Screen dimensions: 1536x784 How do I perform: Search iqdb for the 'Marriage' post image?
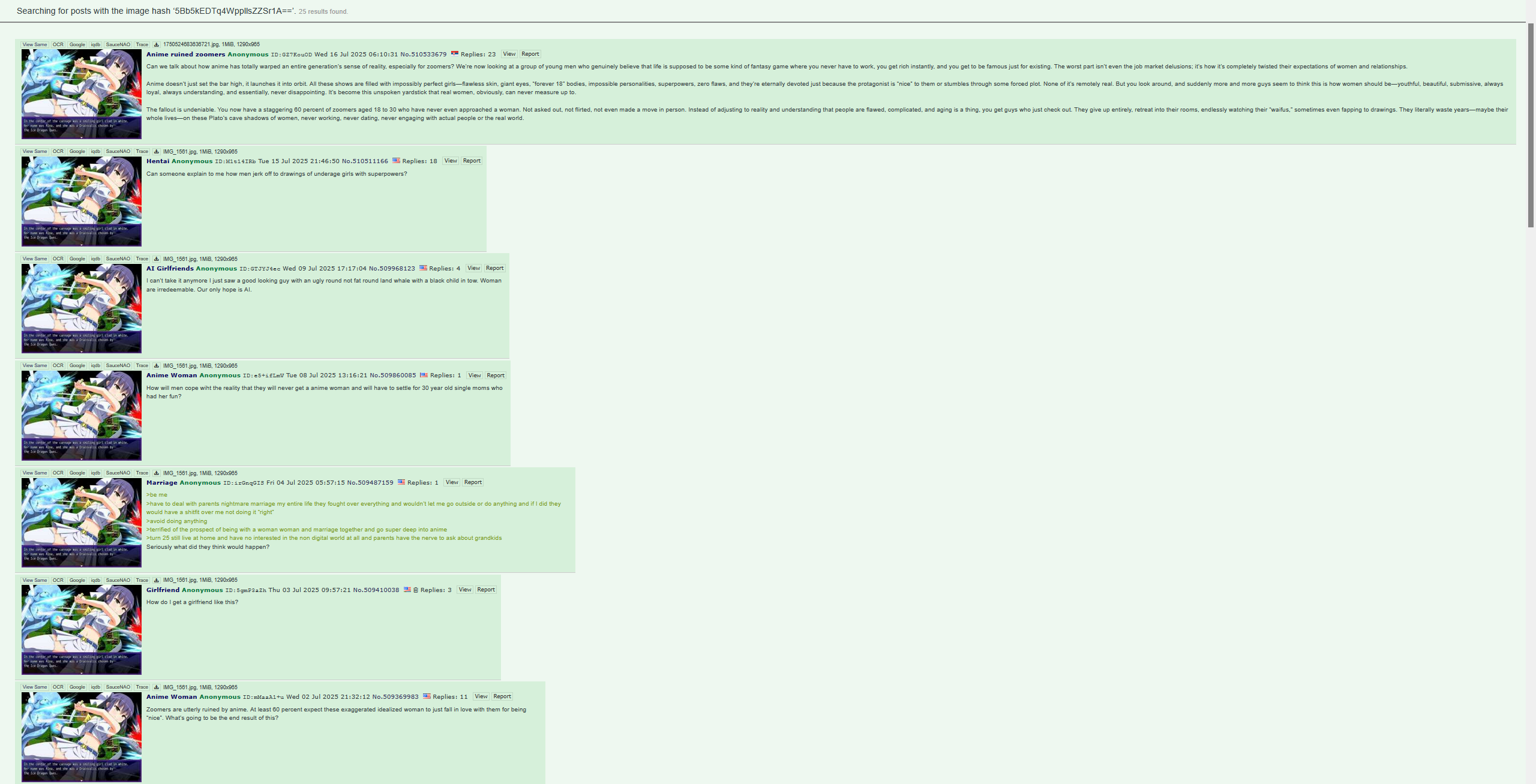tap(95, 473)
